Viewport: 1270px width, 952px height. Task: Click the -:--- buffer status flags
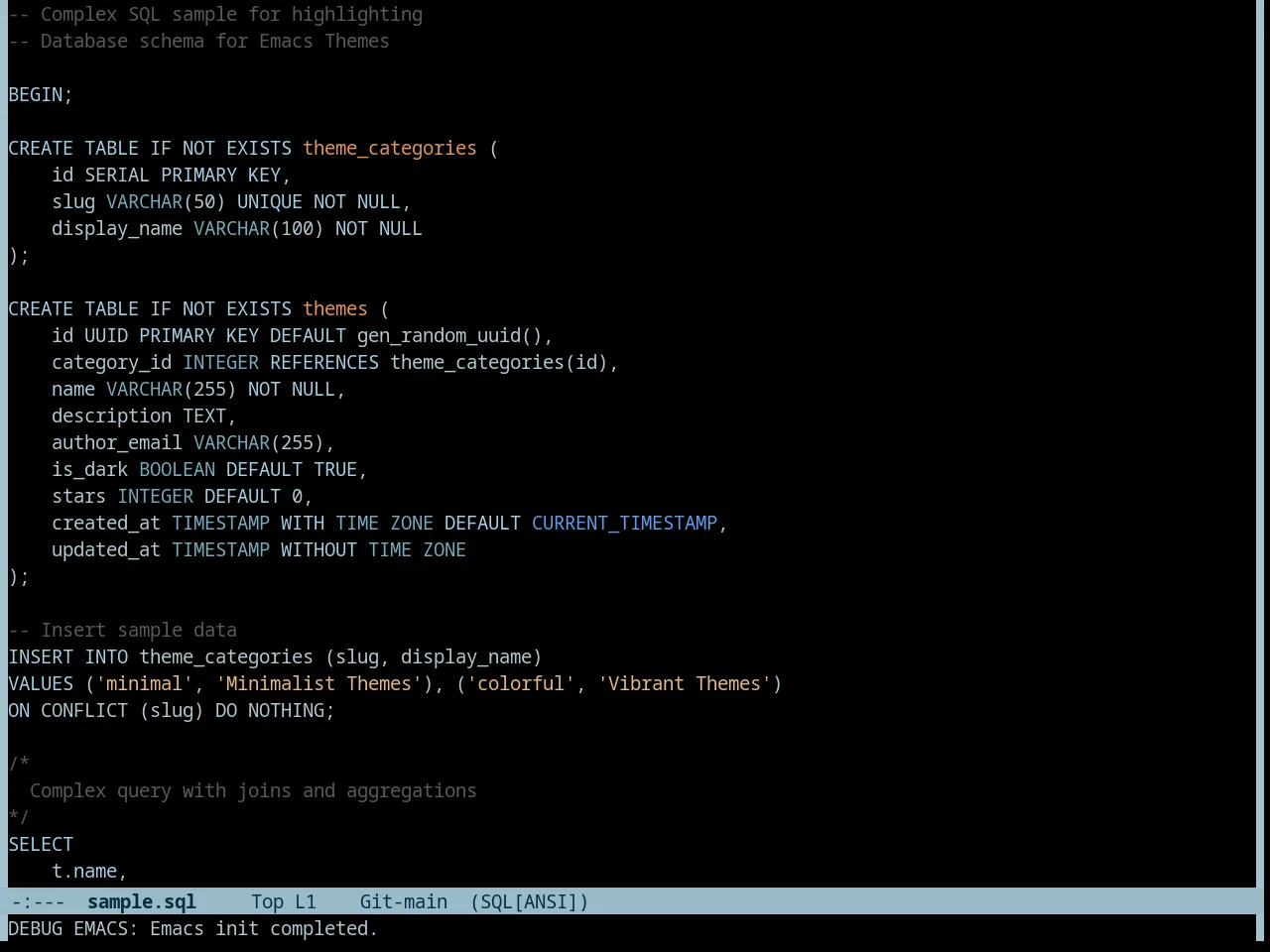pyautogui.click(x=38, y=901)
